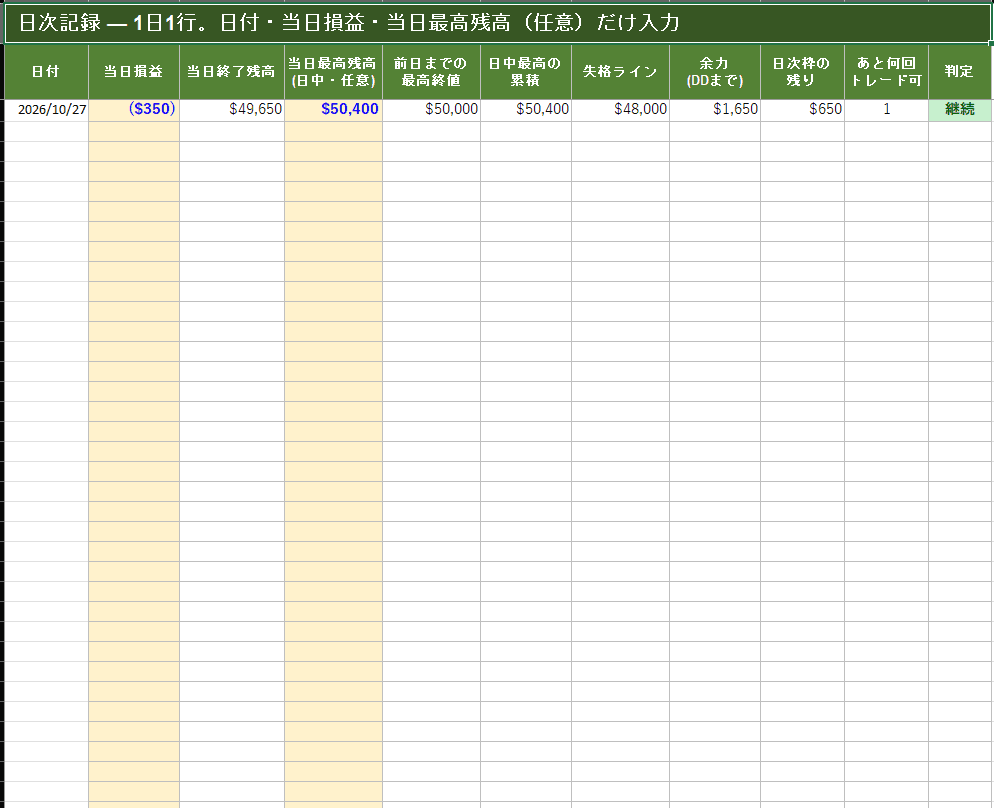
Task: Click the $49,650 ending balance cell
Action: [232, 110]
